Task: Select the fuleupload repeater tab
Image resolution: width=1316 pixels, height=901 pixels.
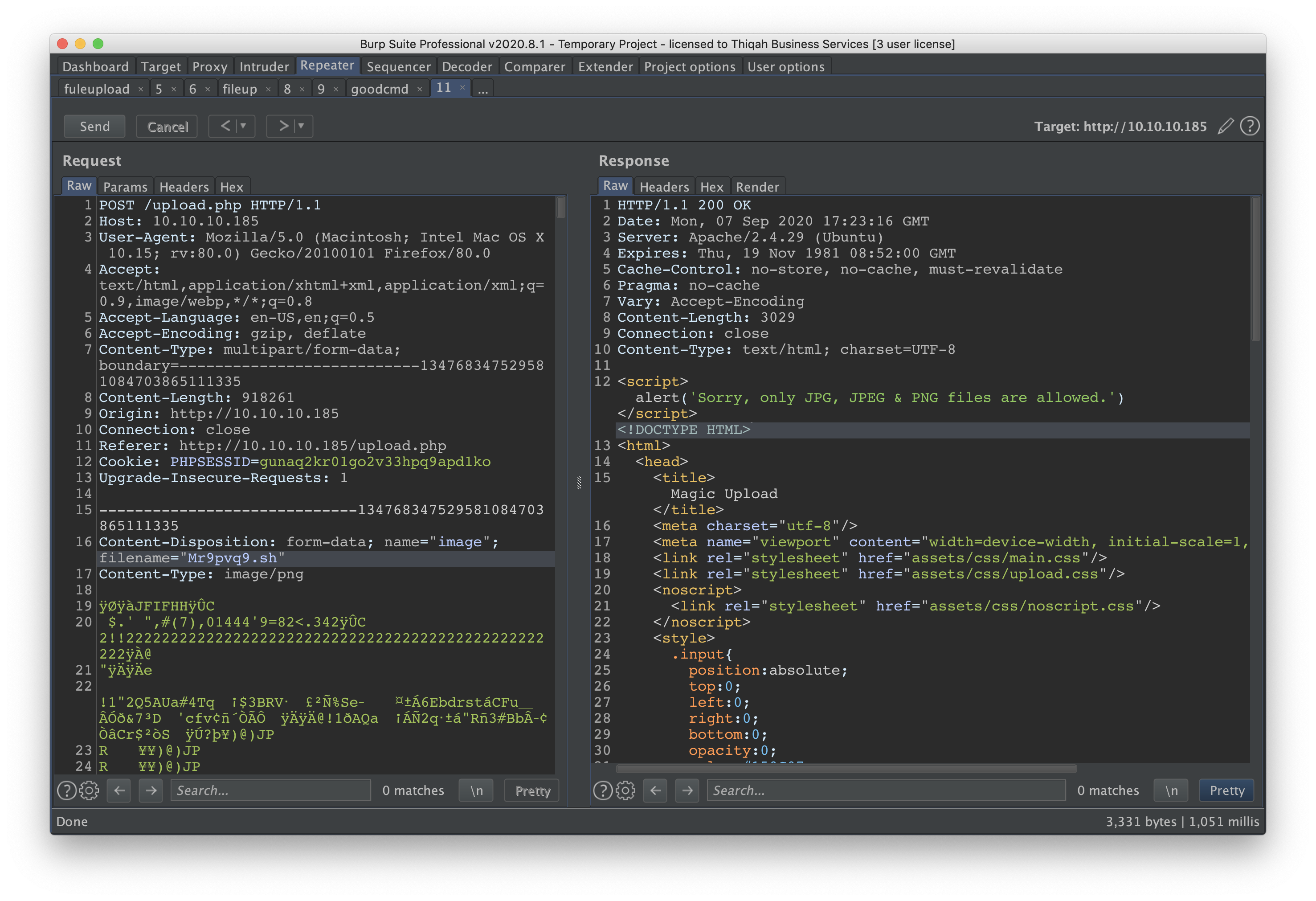Action: (x=97, y=89)
